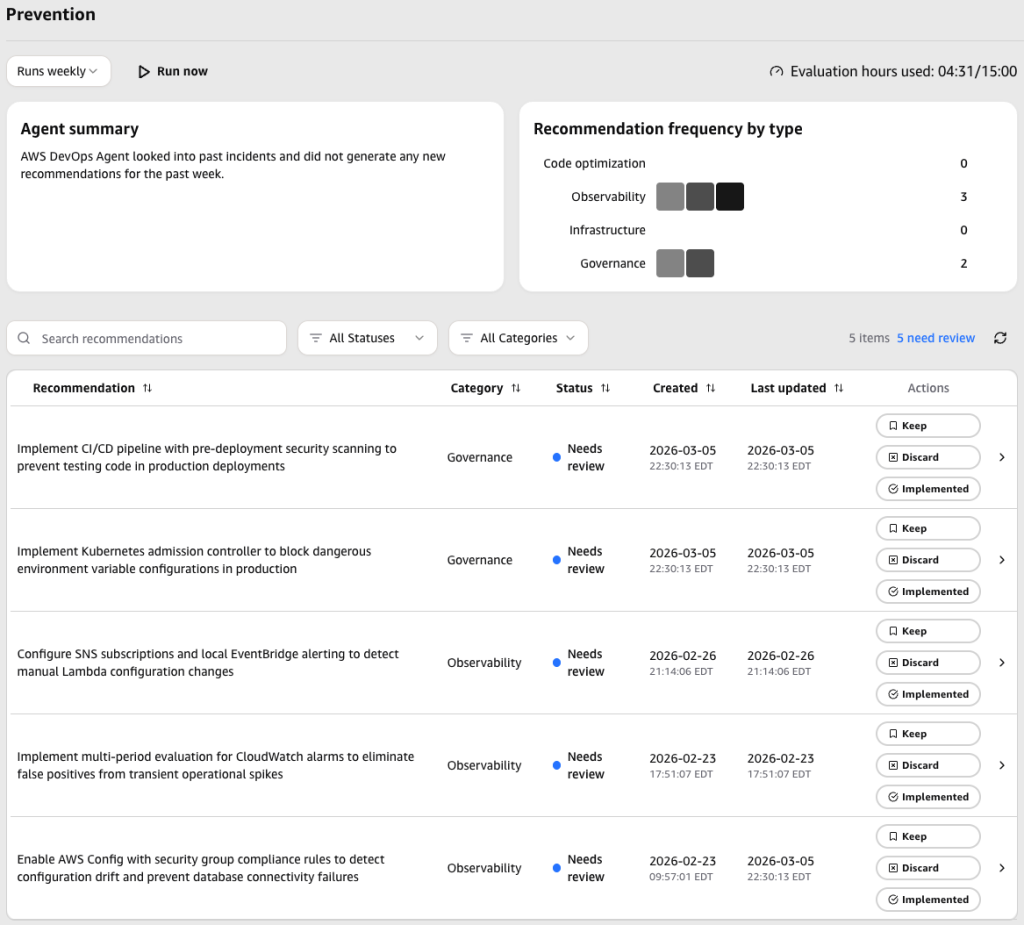Click the filter icon beside All Statuses
Screen dimensions: 1024x925
click(x=316, y=338)
